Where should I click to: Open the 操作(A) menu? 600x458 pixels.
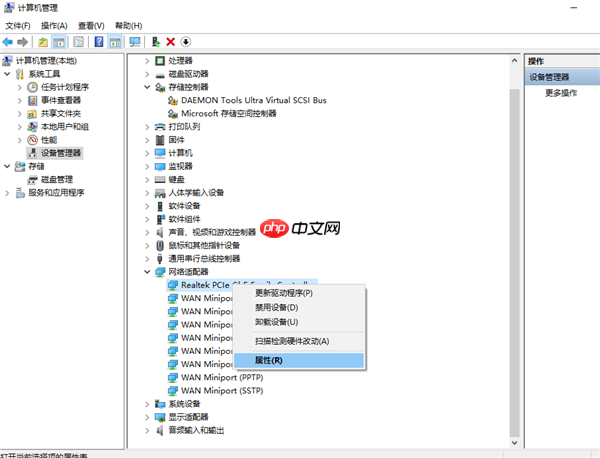(54, 26)
